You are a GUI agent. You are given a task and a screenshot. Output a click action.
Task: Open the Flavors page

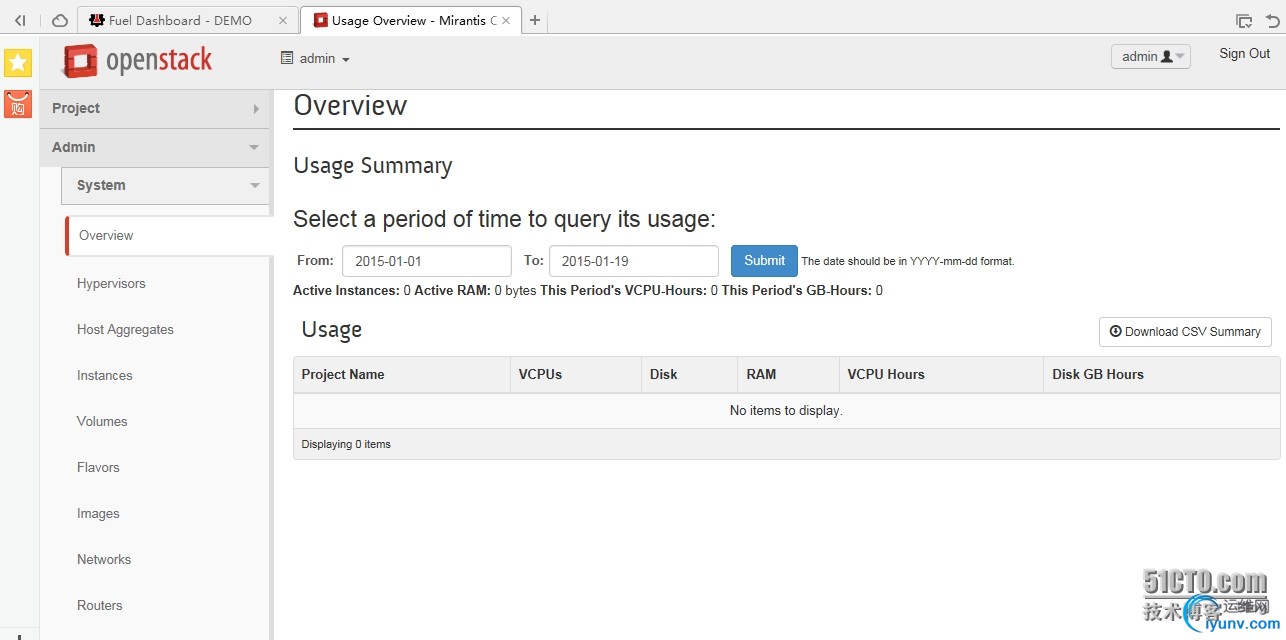click(98, 468)
